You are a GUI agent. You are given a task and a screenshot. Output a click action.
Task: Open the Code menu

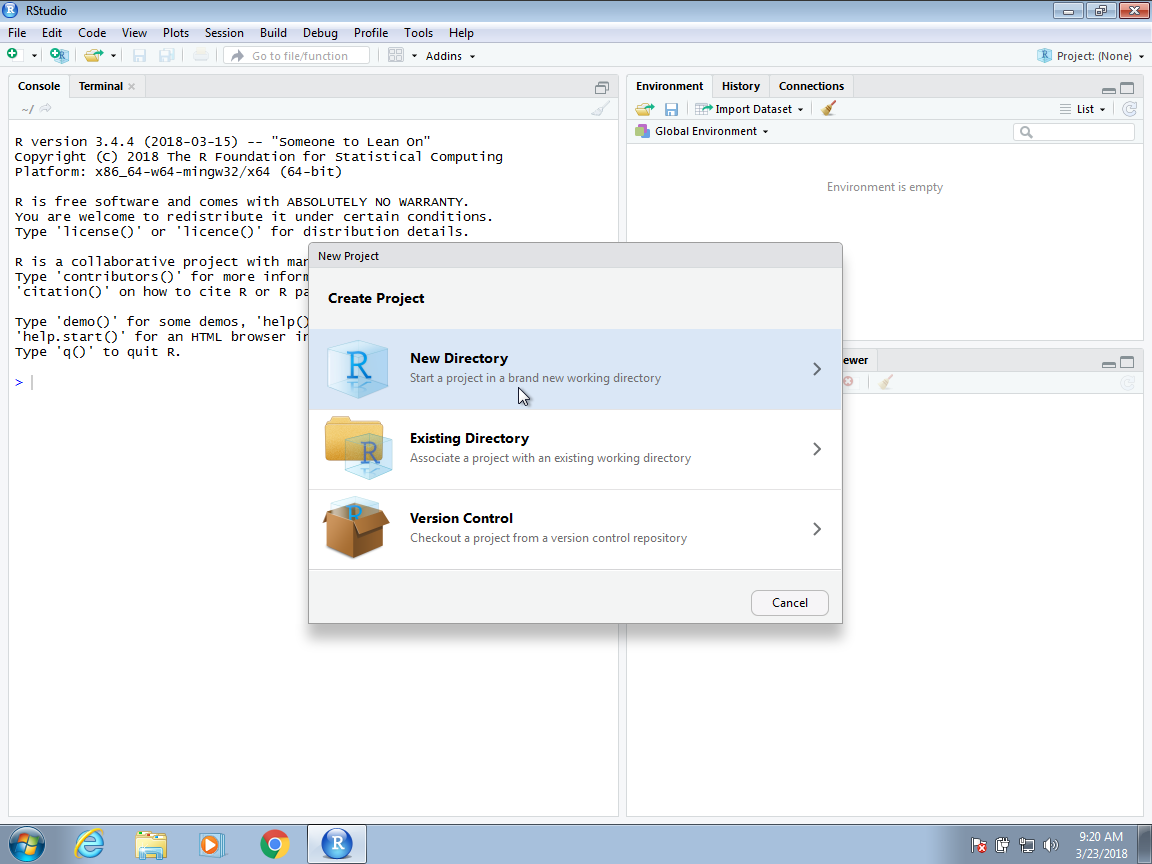(92, 32)
